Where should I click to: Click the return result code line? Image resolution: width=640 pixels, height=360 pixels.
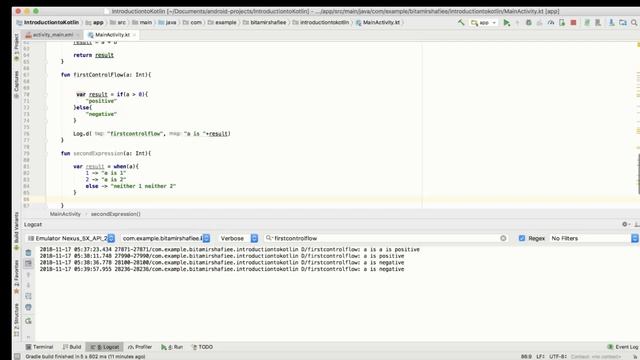tap(93, 55)
